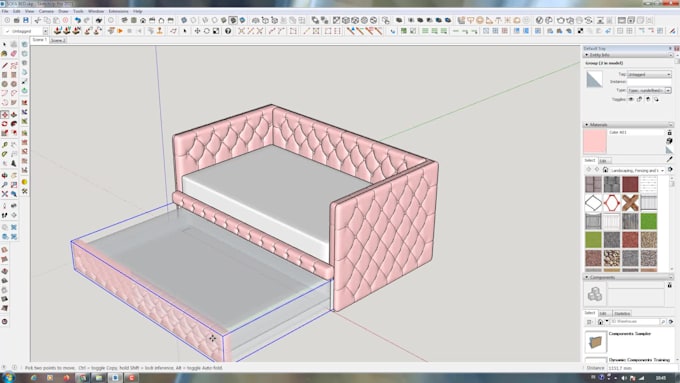Click the four-arrow move icon in second toolbar

(x=197, y=31)
